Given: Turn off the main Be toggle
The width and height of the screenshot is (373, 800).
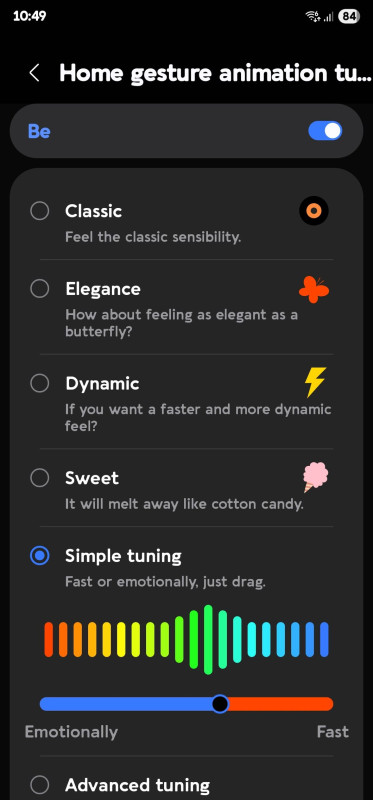Looking at the screenshot, I should [325, 131].
